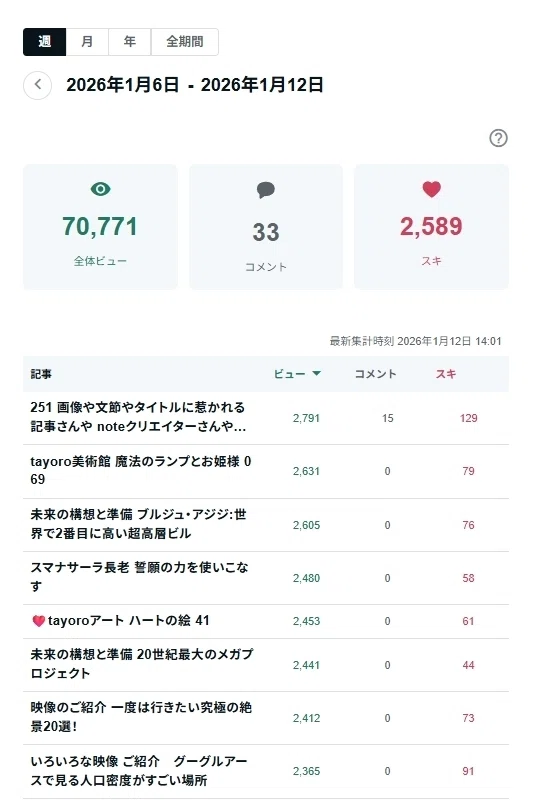534x802 pixels.
Task: Click the help question mark icon
Action: pos(498,138)
